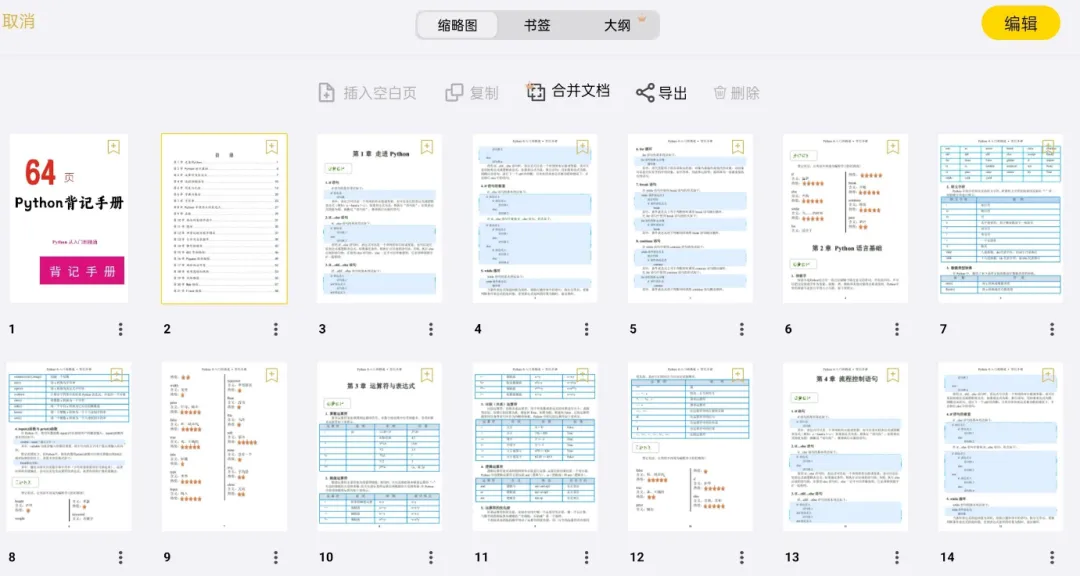Screen dimensions: 1080x576
Task: Open the three-dot menu for page 2
Action: coord(276,329)
